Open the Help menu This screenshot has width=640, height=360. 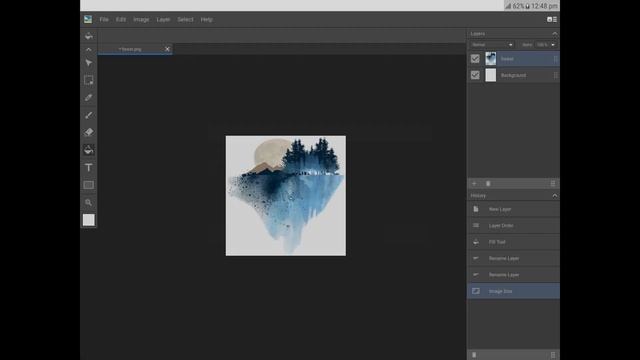point(207,19)
